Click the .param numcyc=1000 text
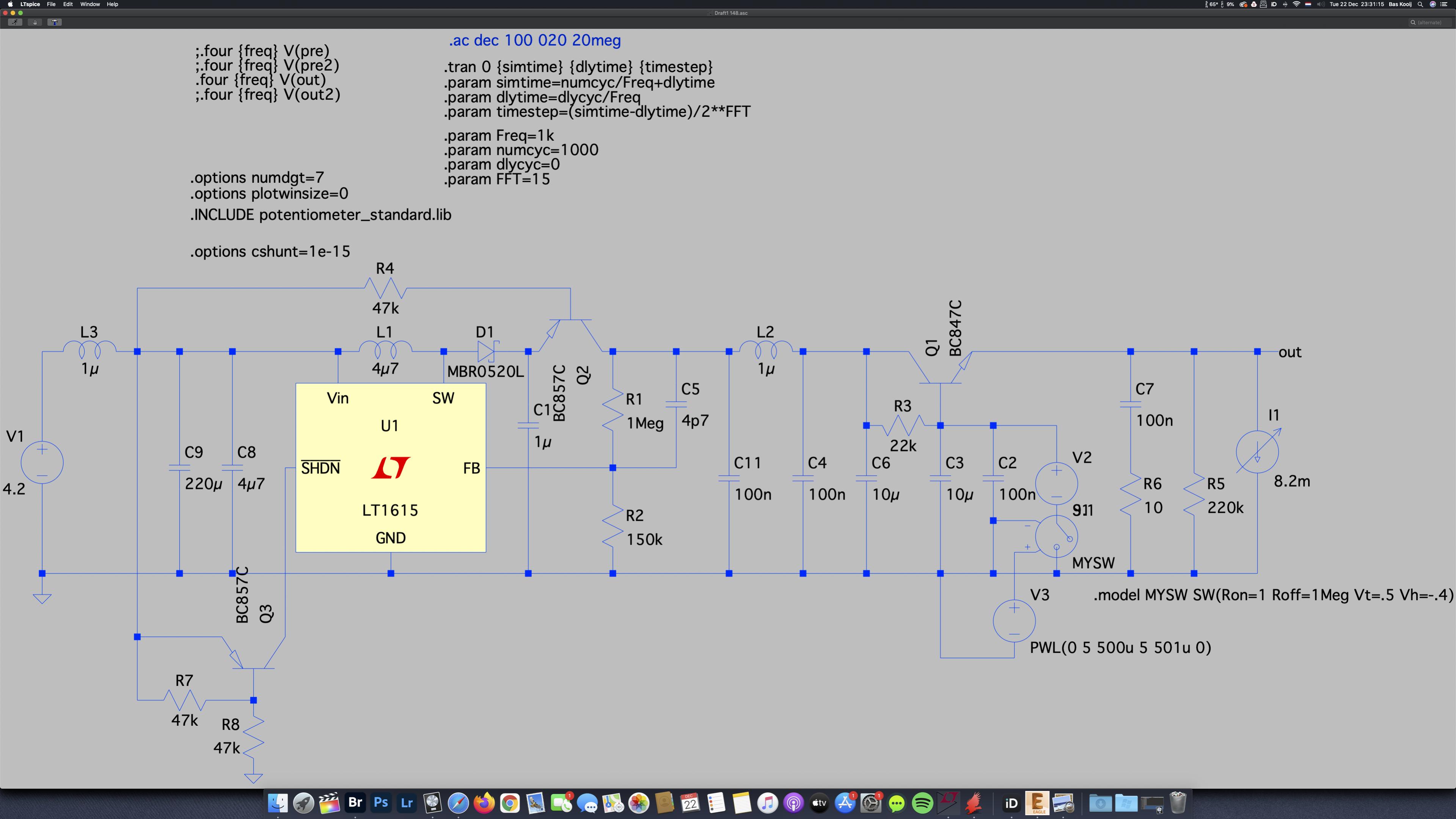 [x=521, y=150]
